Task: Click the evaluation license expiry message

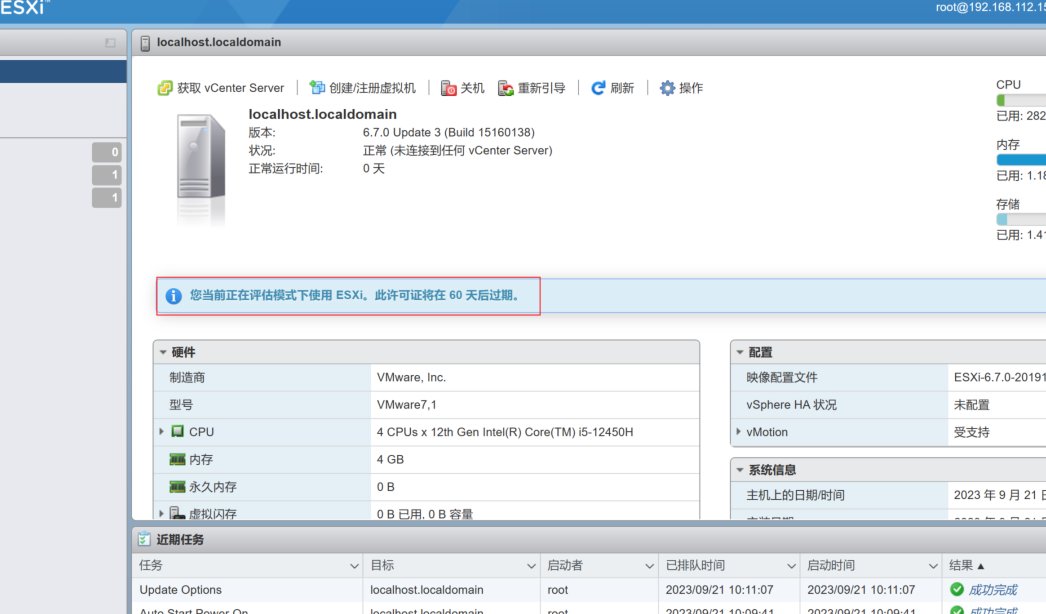Action: click(x=355, y=295)
